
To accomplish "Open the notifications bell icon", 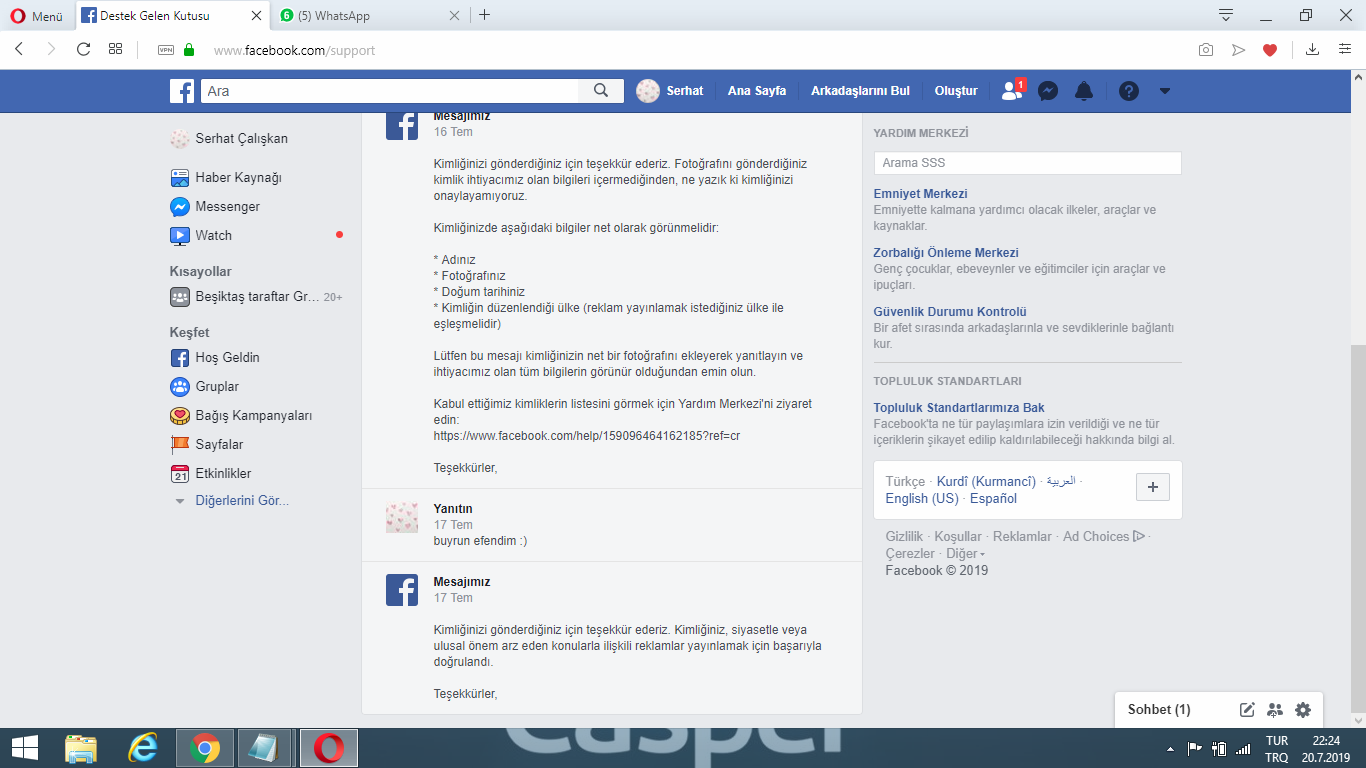I will pos(1084,91).
